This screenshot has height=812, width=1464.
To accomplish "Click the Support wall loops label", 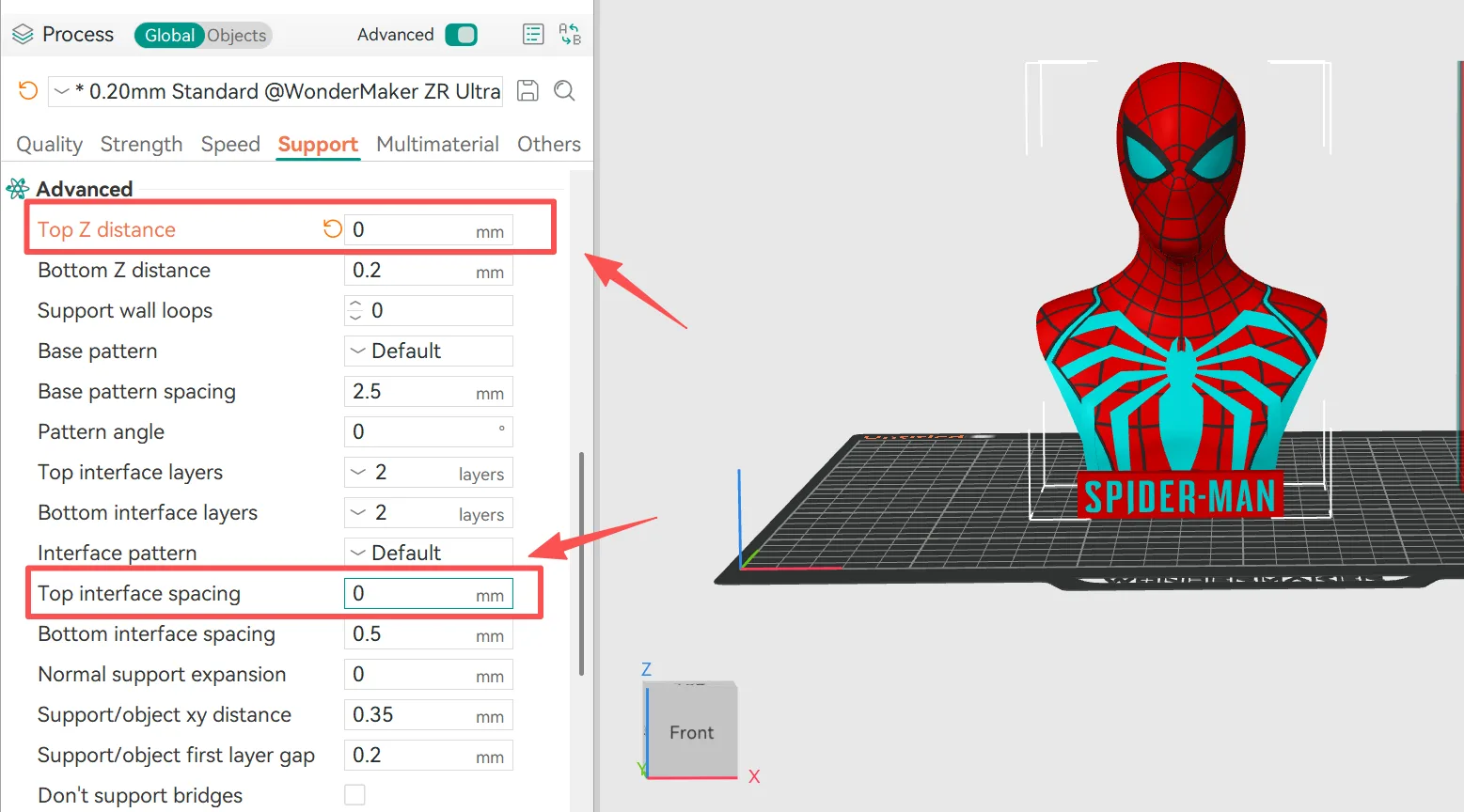I will point(125,310).
